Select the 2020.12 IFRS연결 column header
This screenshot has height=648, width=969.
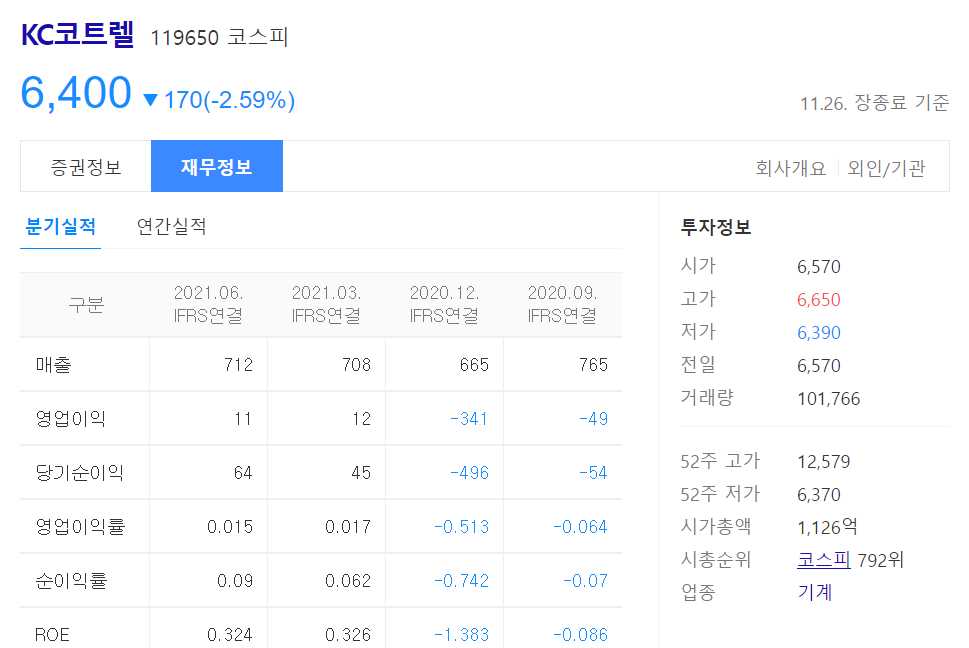coord(443,304)
